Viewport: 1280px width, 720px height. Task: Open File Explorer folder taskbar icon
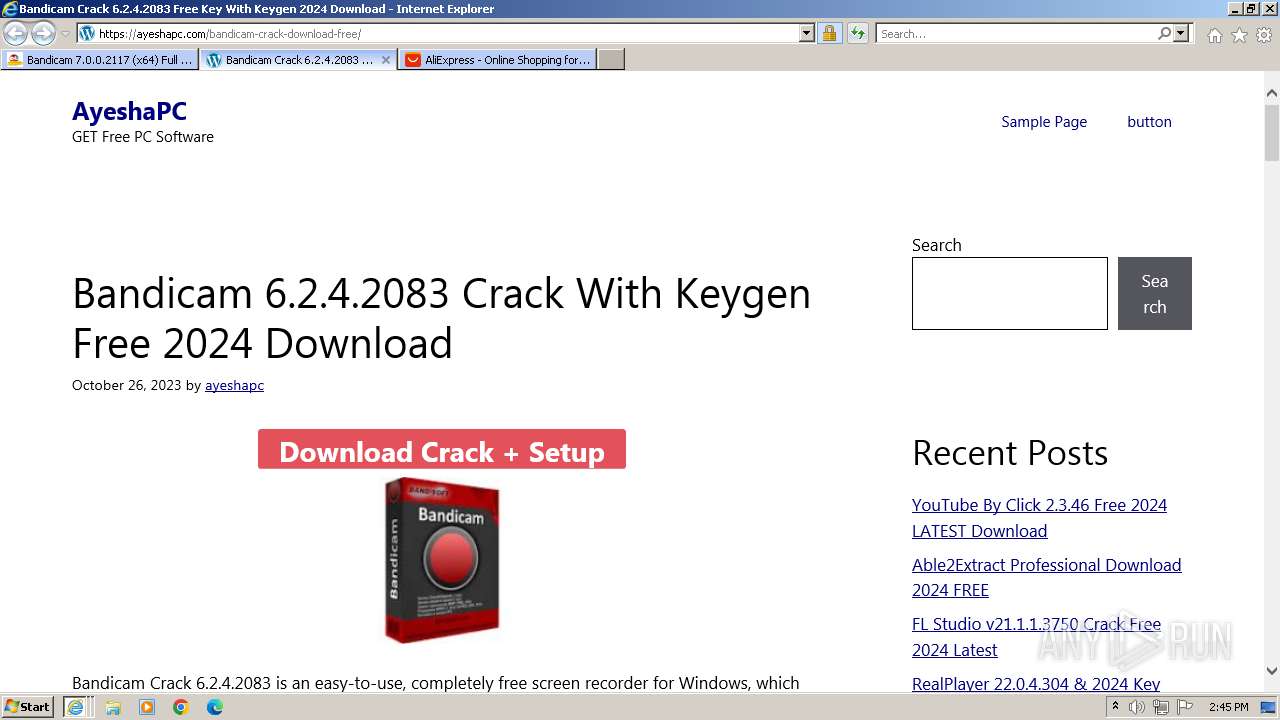[x=113, y=707]
